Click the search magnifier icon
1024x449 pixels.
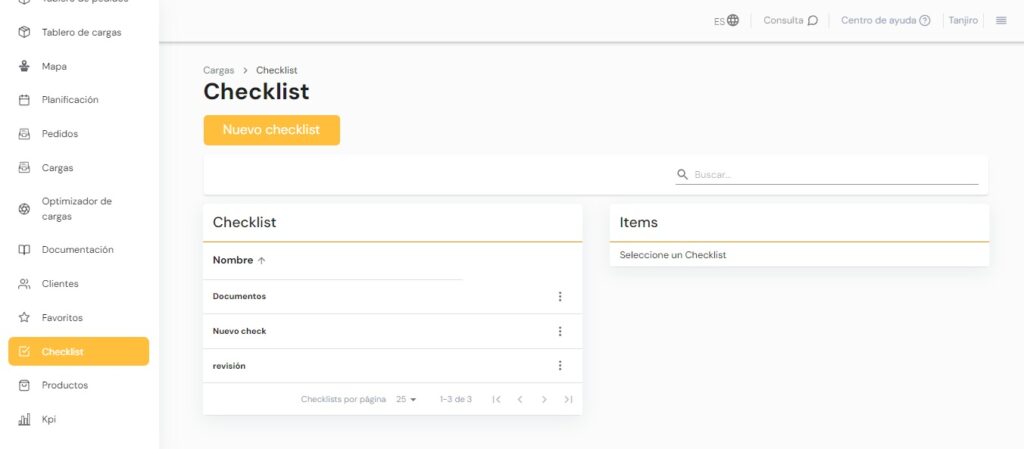pyautogui.click(x=683, y=174)
